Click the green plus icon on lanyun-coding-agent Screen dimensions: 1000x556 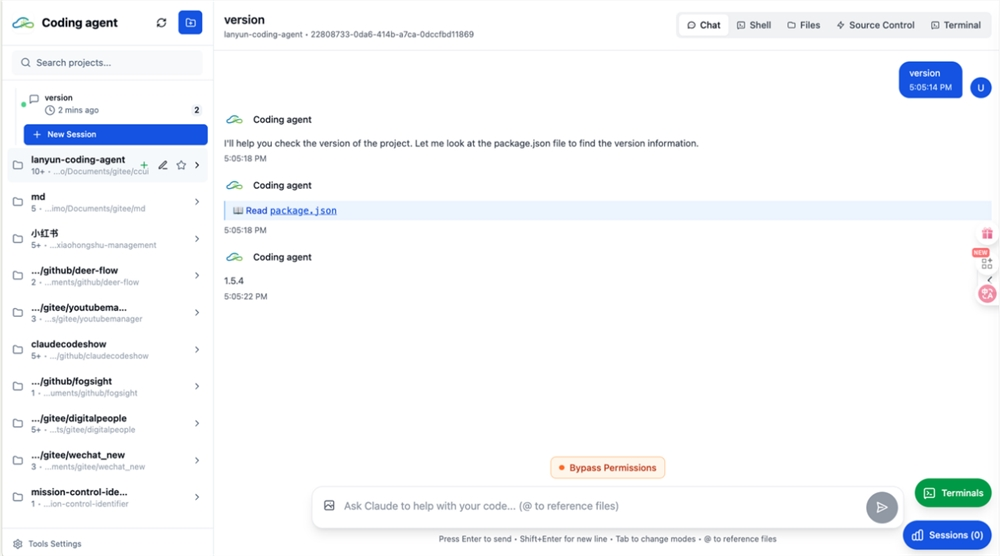(144, 165)
